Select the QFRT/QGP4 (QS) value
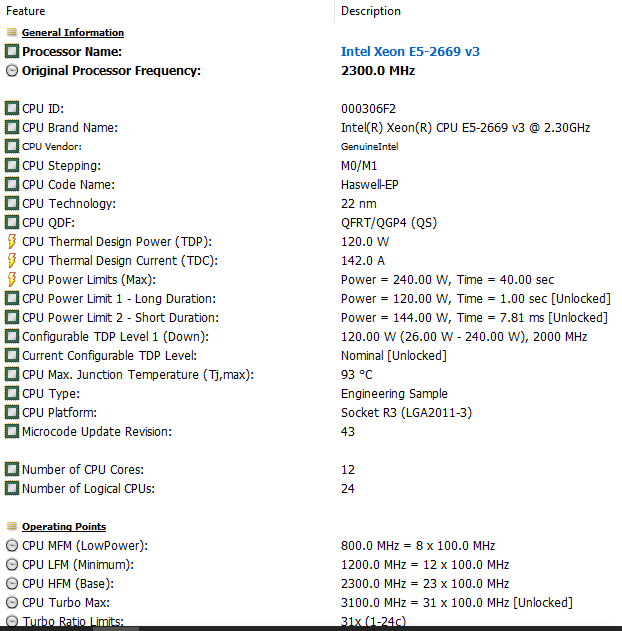 (x=389, y=223)
